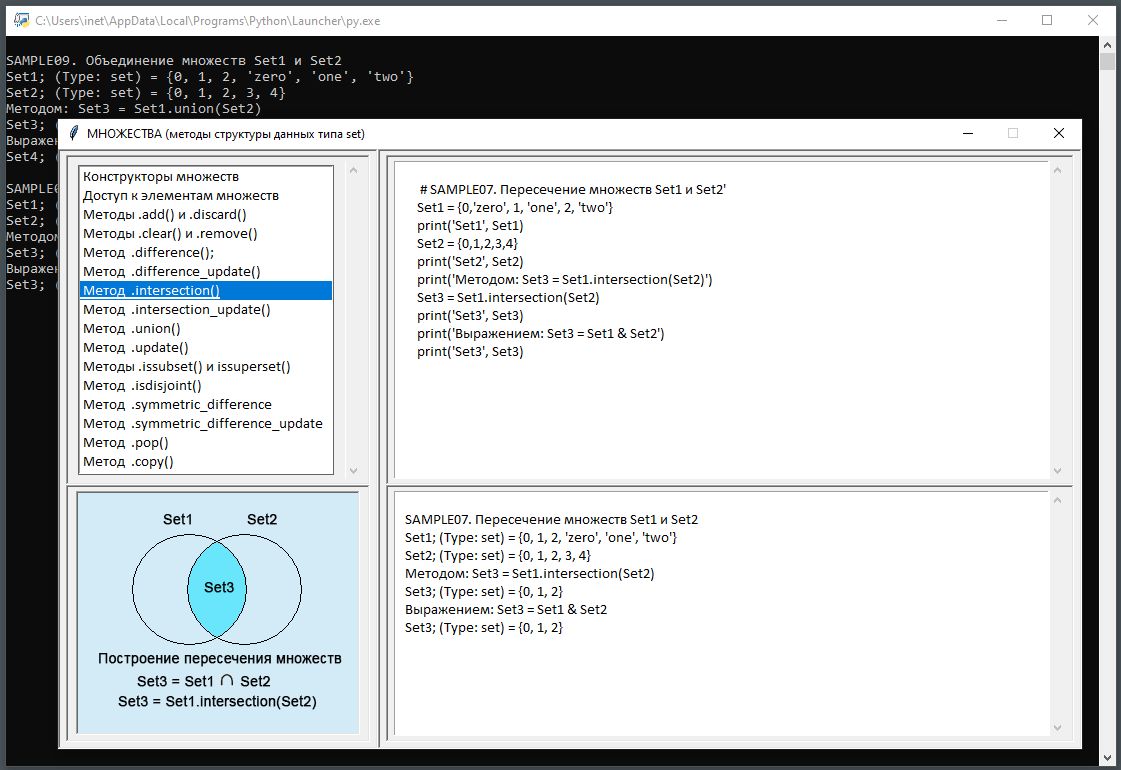
Task: Click console window scrollbar down arrow
Action: pyautogui.click(x=1107, y=759)
